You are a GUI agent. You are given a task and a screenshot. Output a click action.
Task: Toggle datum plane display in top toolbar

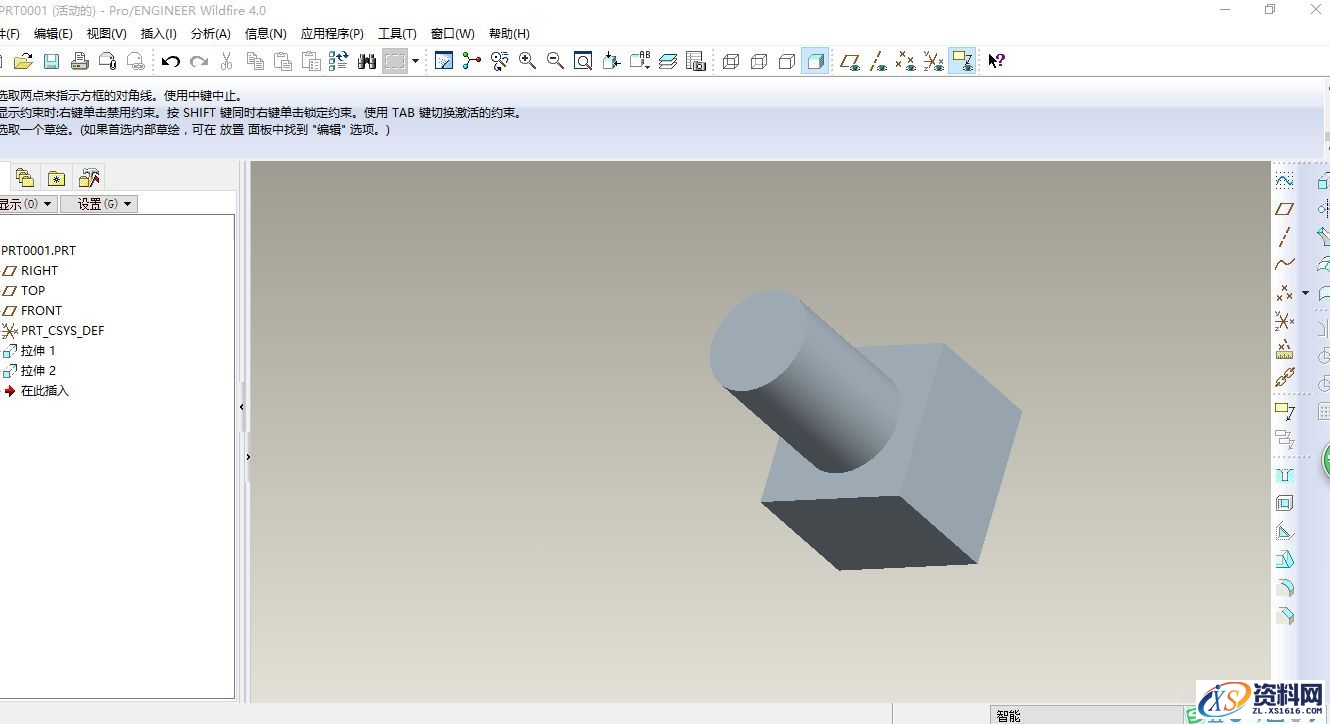[x=850, y=62]
